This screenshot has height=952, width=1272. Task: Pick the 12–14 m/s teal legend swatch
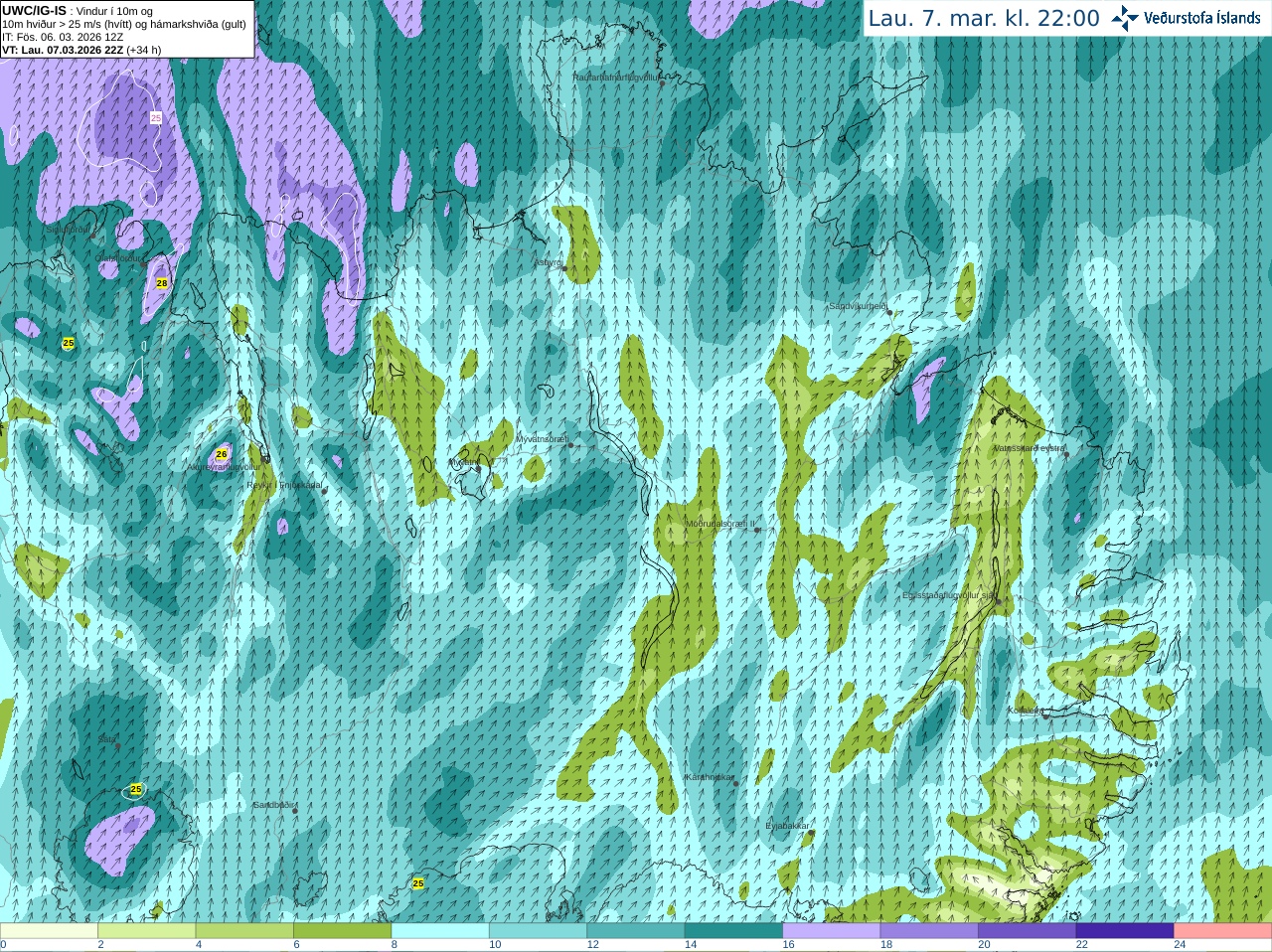636,931
